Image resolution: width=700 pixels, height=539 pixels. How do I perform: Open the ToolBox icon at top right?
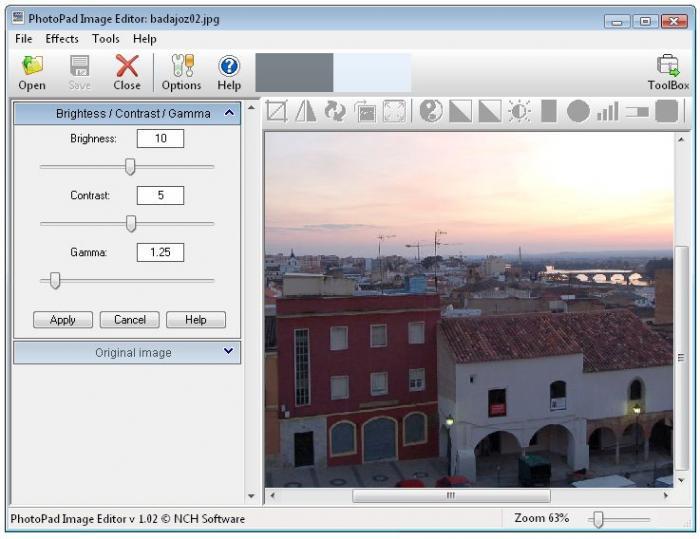pyautogui.click(x=668, y=66)
